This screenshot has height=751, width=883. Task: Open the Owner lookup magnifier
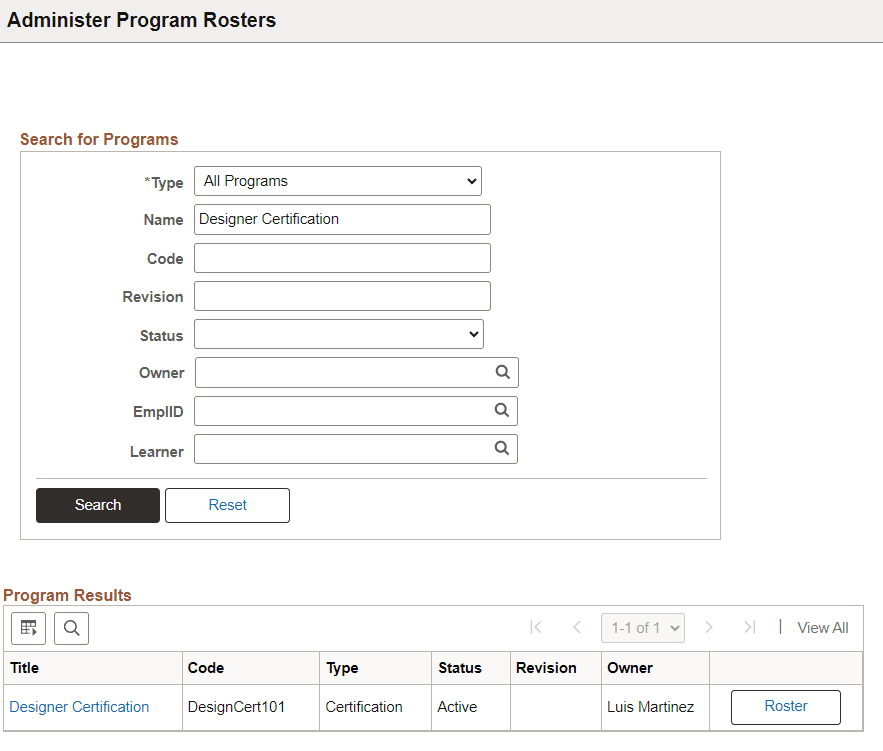coord(502,372)
